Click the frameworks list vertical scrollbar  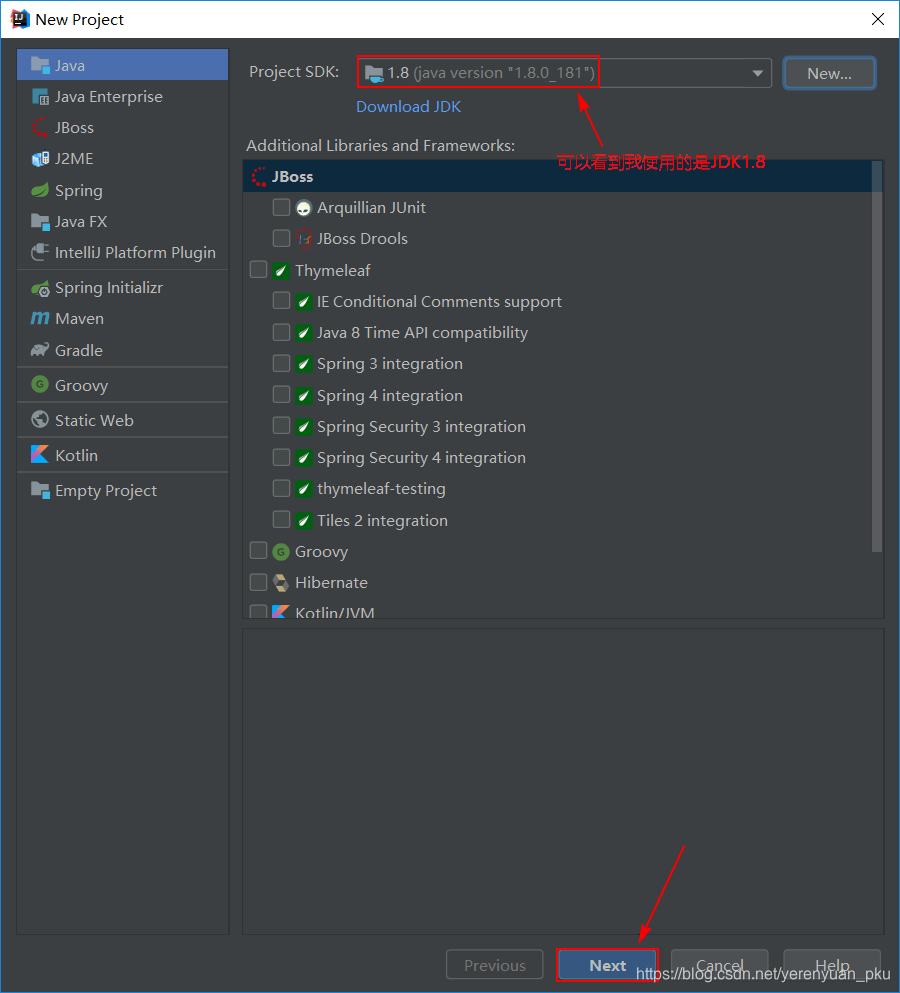(x=877, y=357)
